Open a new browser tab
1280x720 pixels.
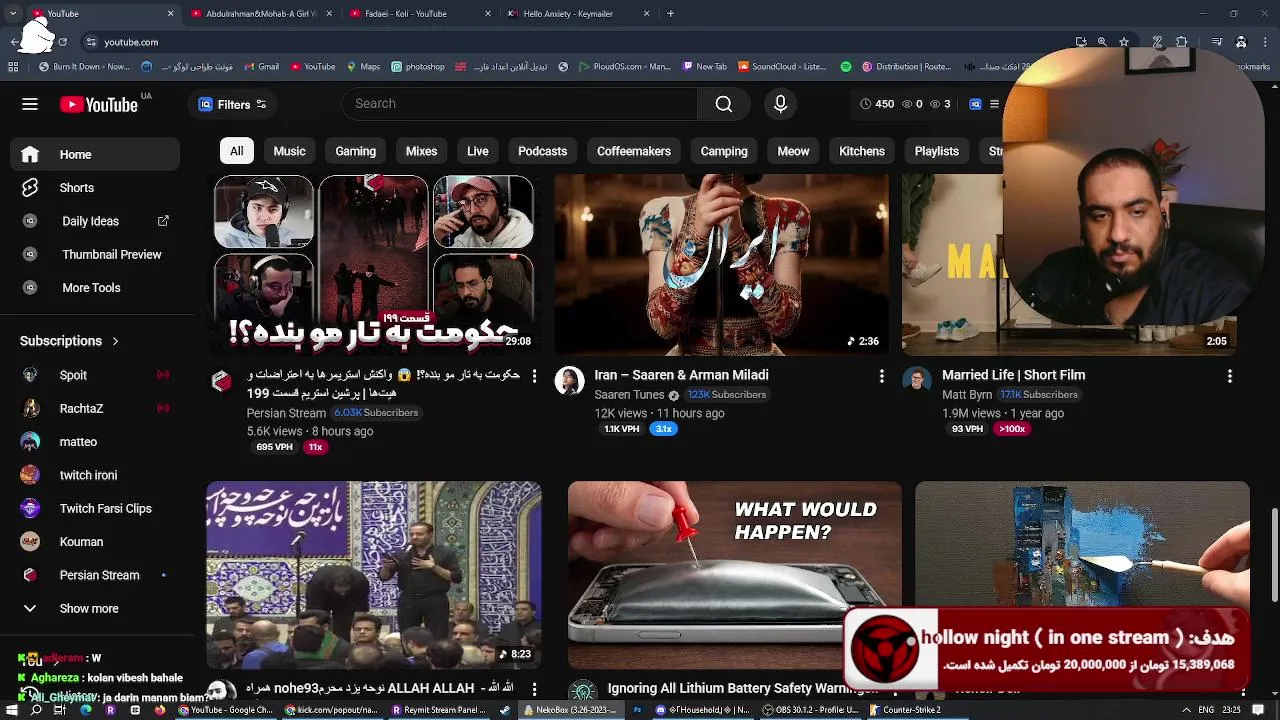tap(670, 14)
